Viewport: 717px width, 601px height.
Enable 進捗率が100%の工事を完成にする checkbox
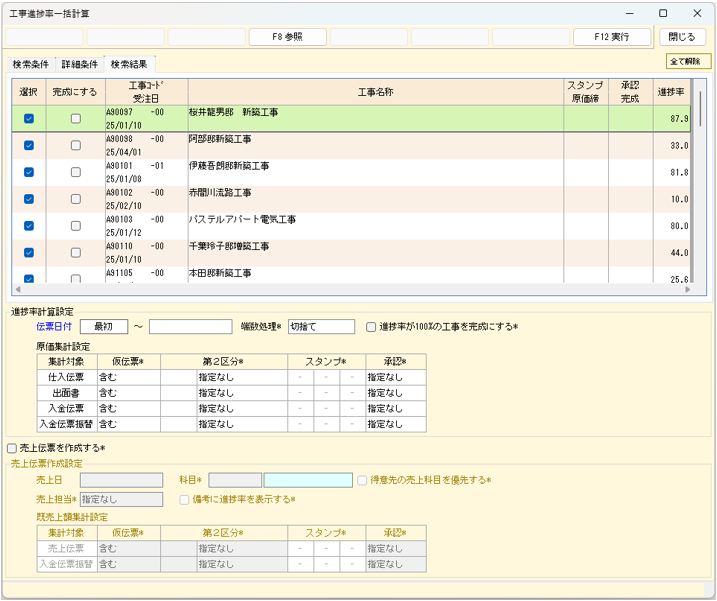click(371, 327)
